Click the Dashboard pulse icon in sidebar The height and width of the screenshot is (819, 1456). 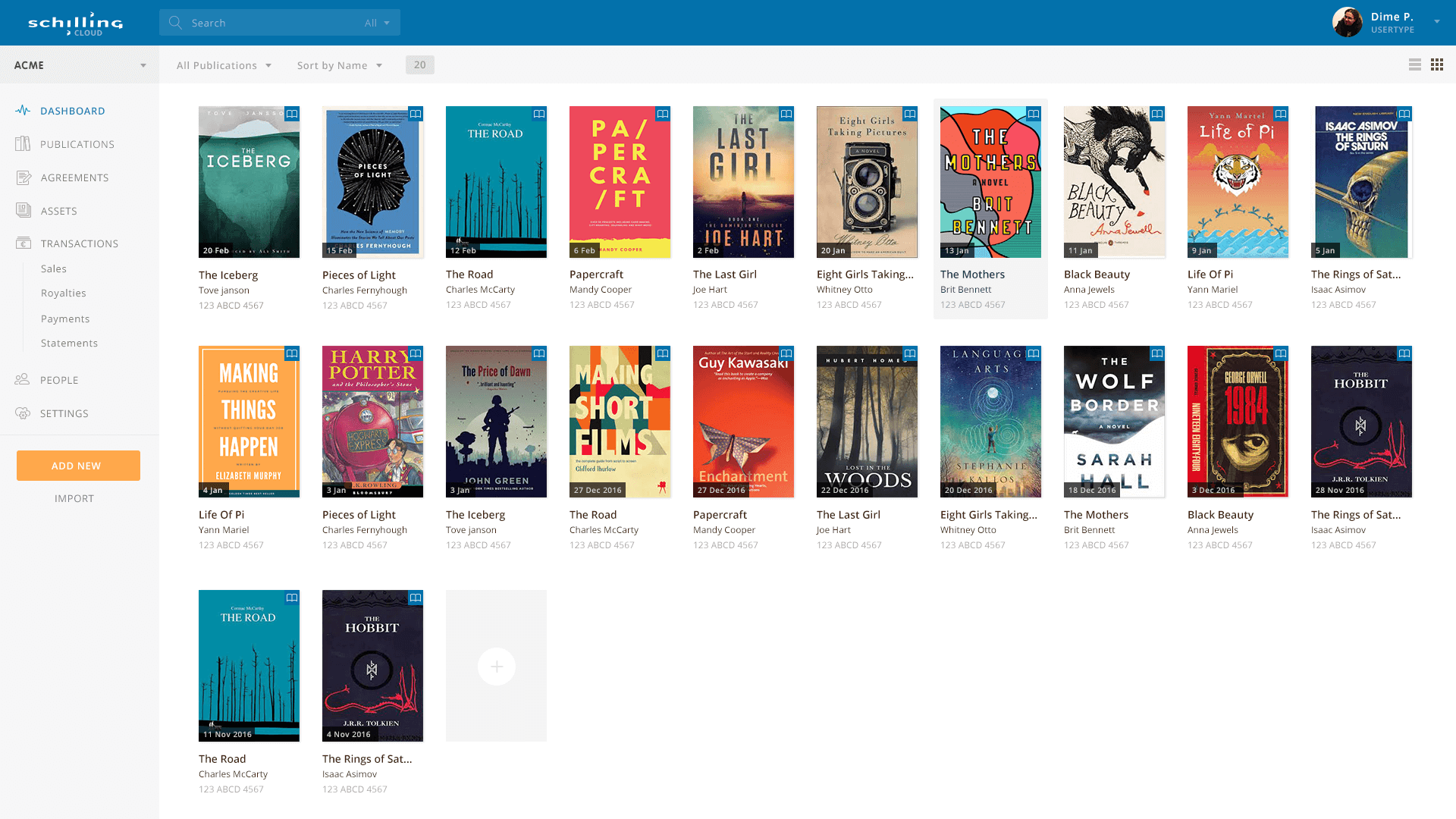click(23, 111)
